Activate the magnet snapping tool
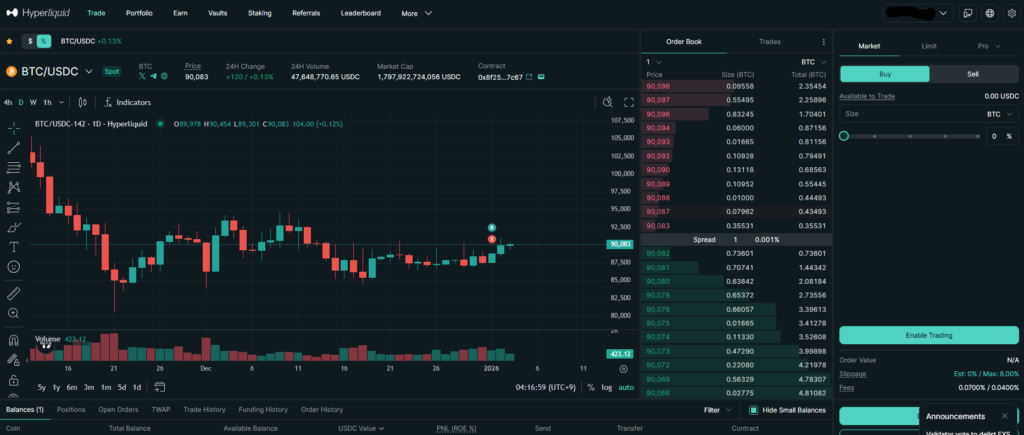 [14, 339]
